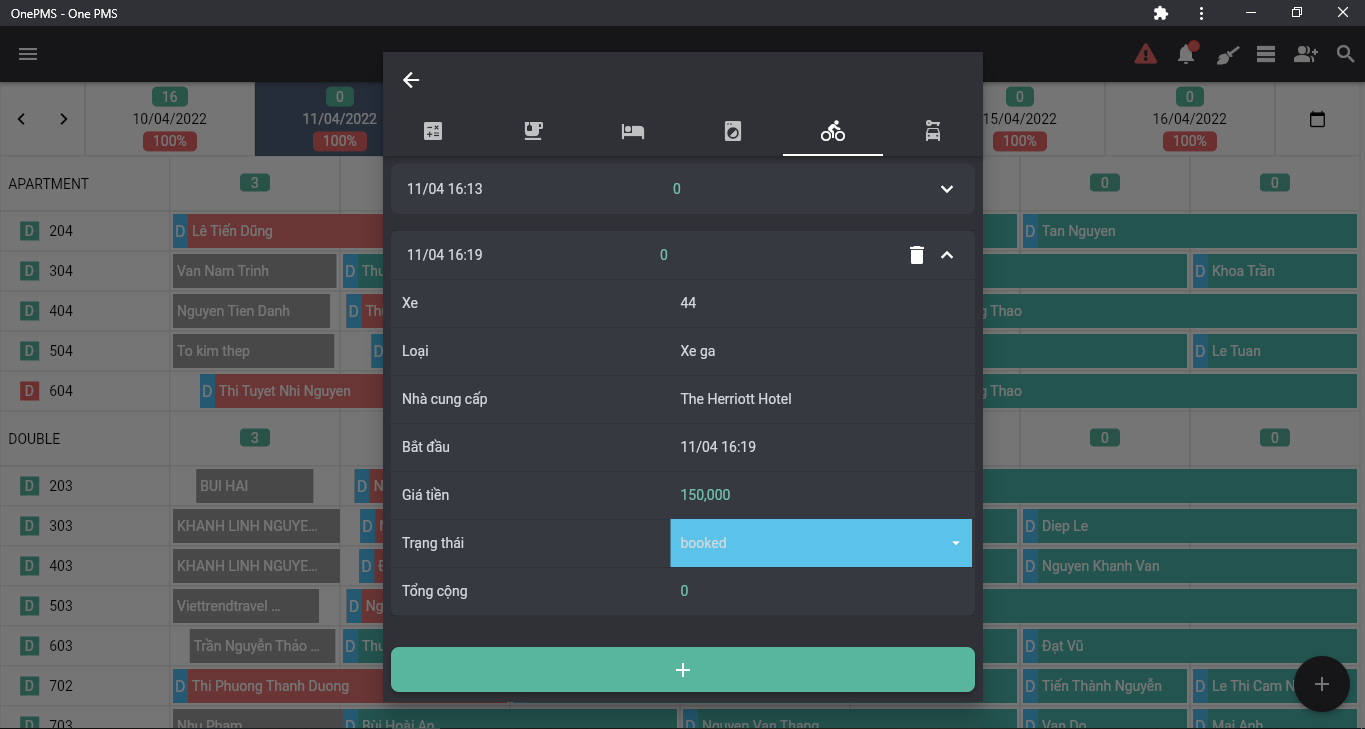Open Nguyen Tien Danh booking

point(251,311)
